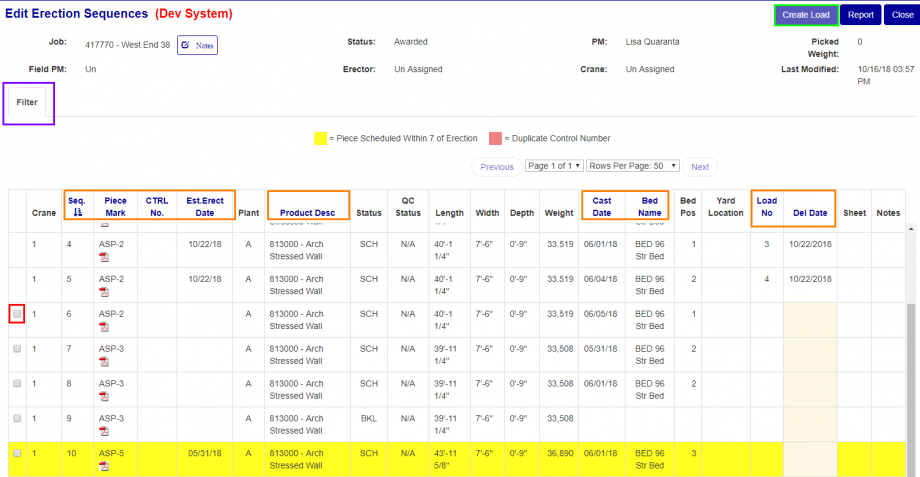Sort by Est.Erect Date column header
This screenshot has height=477, width=920.
(x=205, y=207)
